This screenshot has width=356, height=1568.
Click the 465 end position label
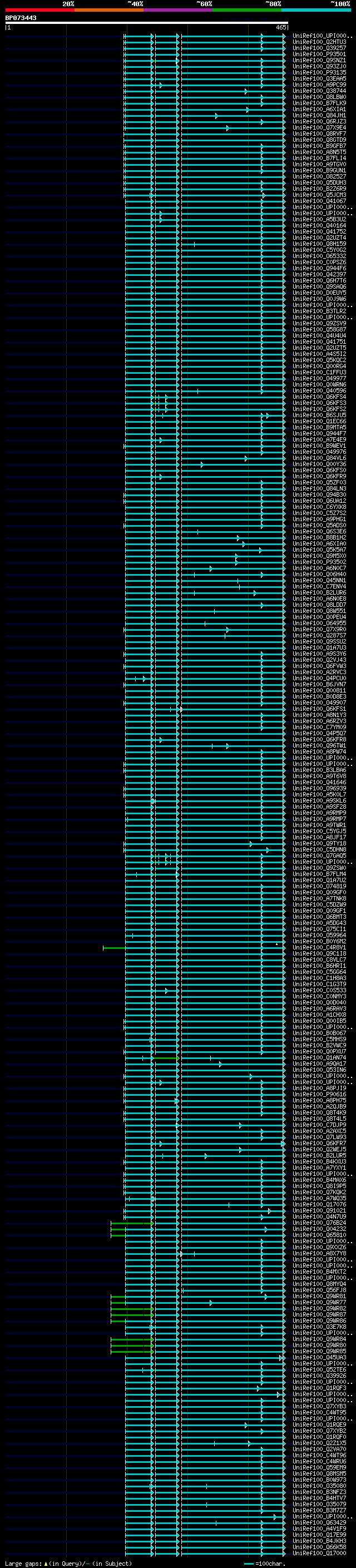tap(280, 27)
